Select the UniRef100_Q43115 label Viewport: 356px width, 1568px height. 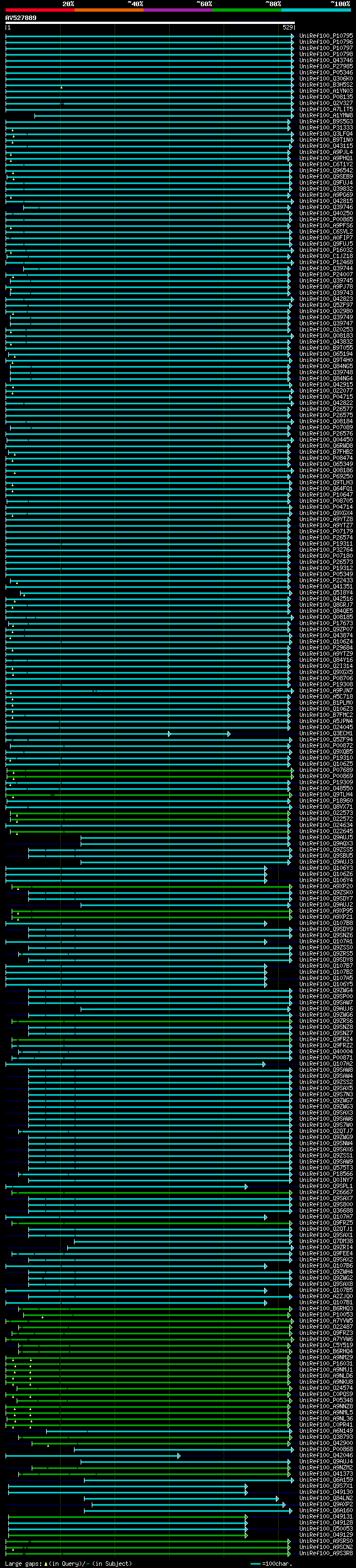(326, 146)
